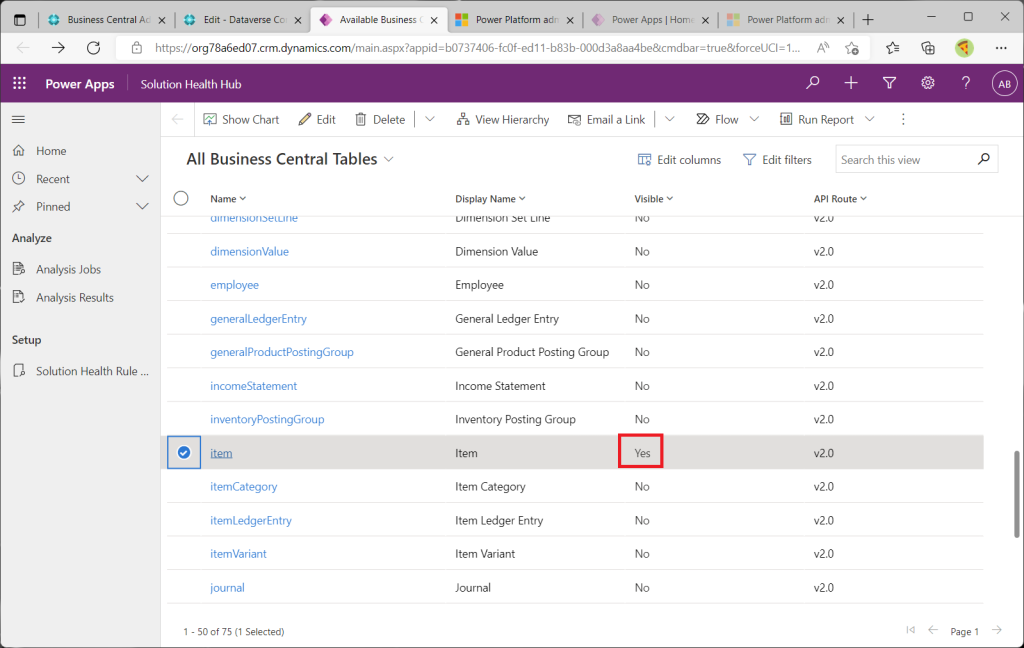The height and width of the screenshot is (648, 1024).
Task: Switch to the Business Central Admin browser tab
Action: tap(106, 20)
